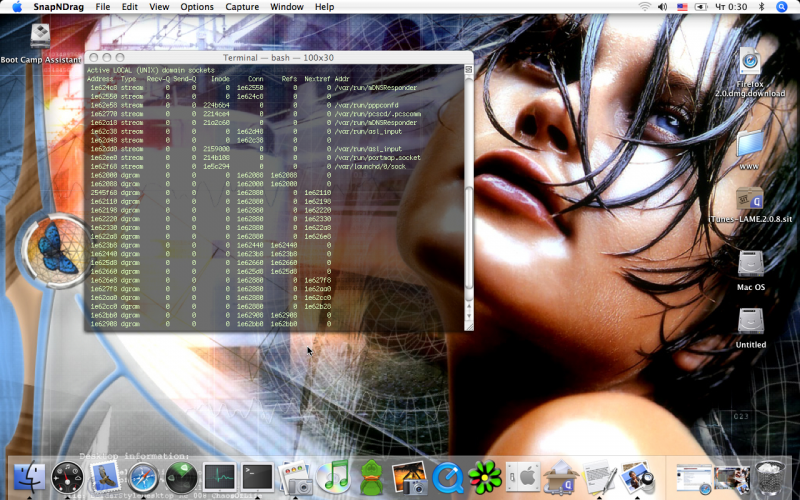Zoom the Terminal window
The width and height of the screenshot is (800, 500).
[120, 57]
